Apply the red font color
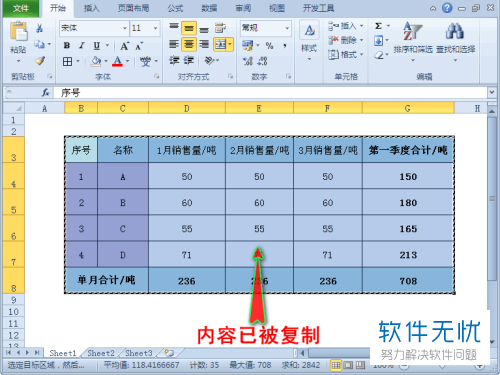 pos(117,61)
